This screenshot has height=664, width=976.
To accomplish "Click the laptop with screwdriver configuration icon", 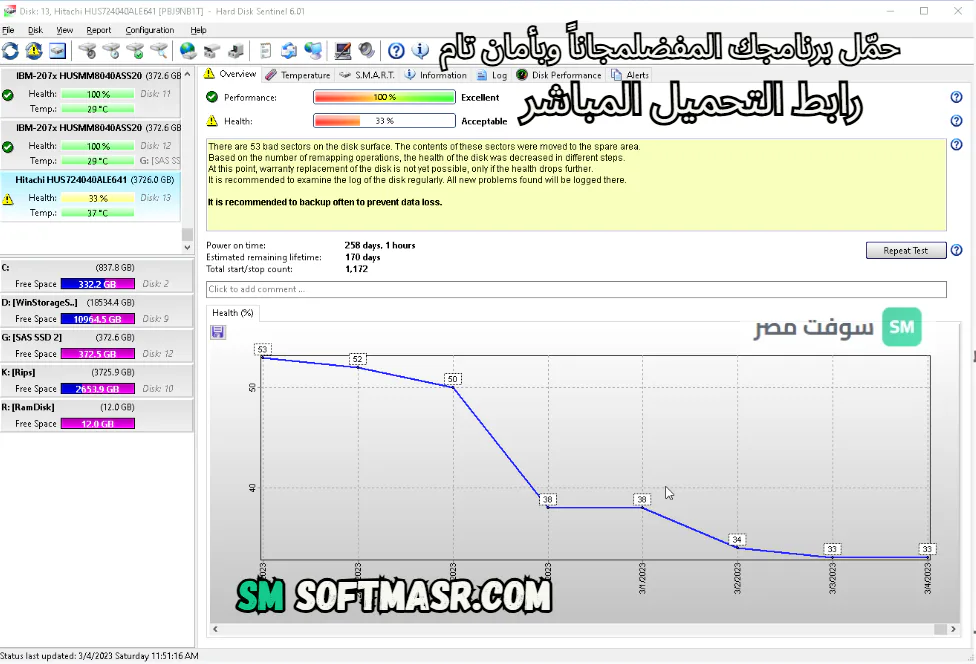I will click(x=342, y=51).
